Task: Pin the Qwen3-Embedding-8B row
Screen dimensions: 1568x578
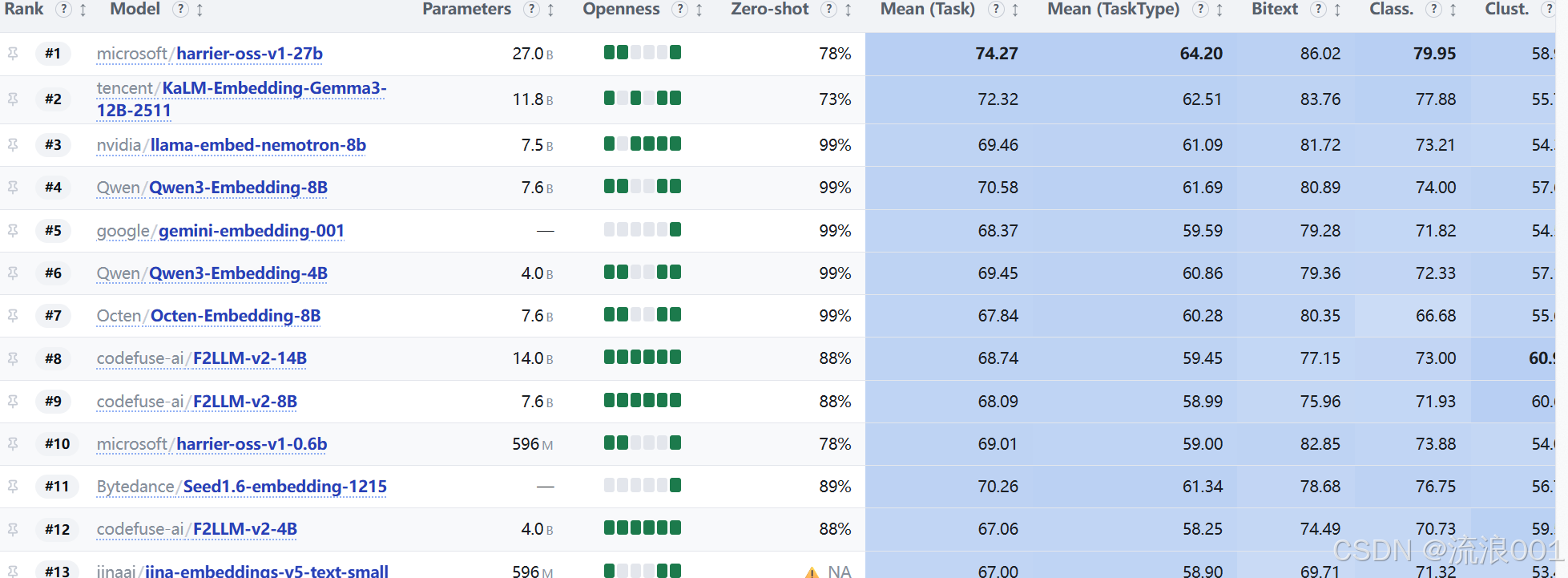Action: click(13, 188)
